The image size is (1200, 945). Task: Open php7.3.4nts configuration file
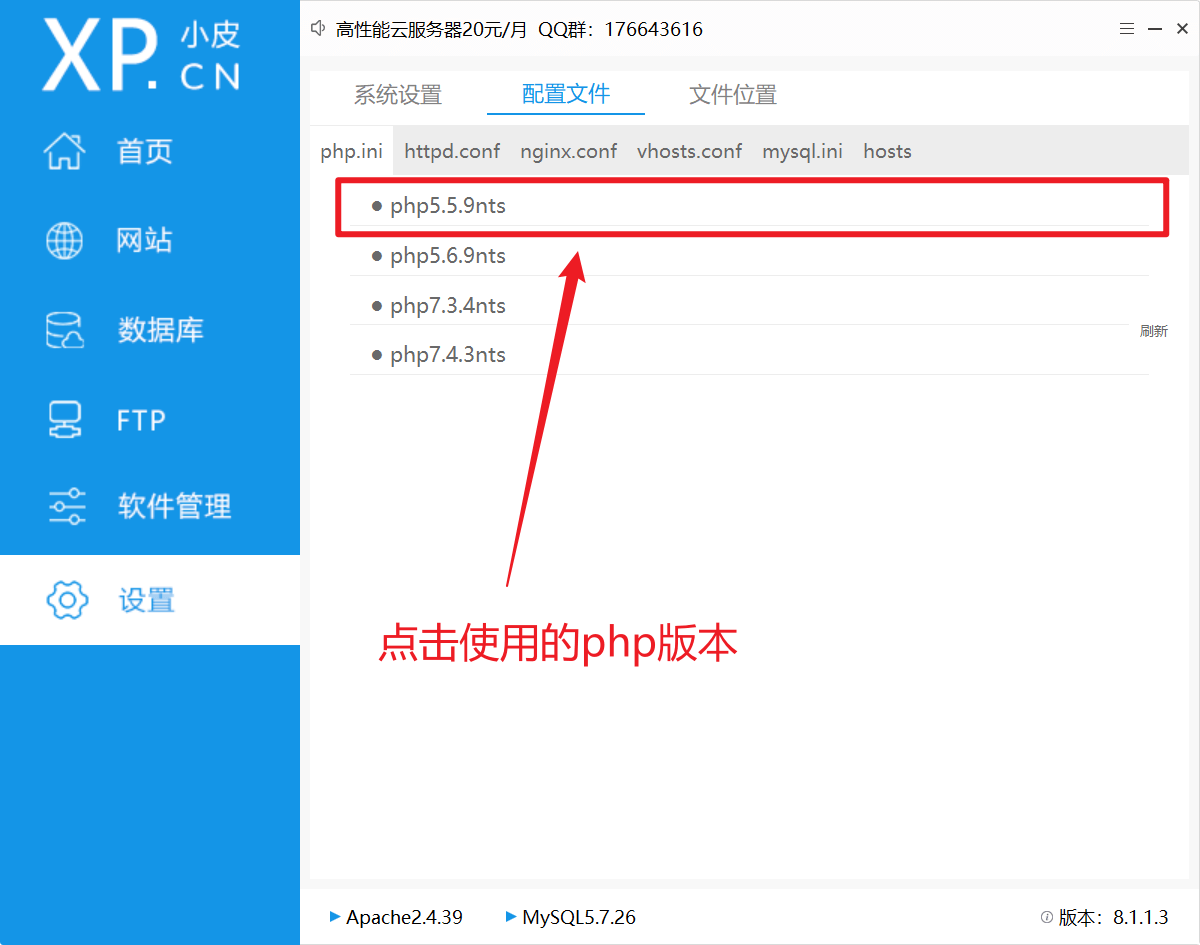point(448,306)
